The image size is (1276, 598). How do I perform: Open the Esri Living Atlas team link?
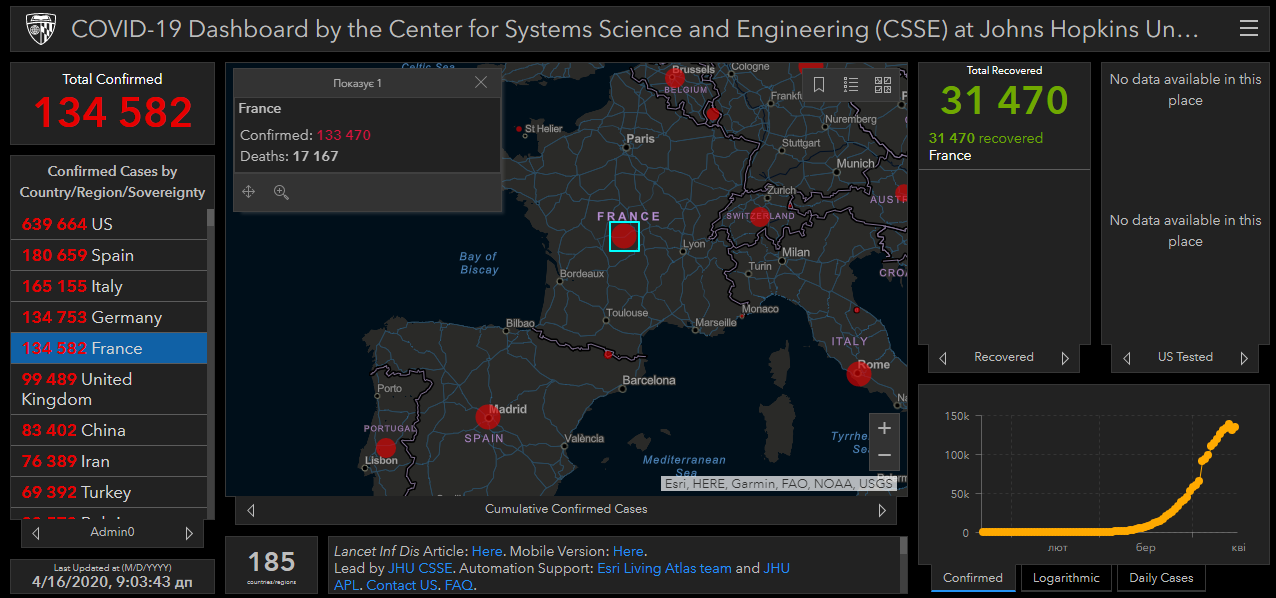(x=664, y=568)
